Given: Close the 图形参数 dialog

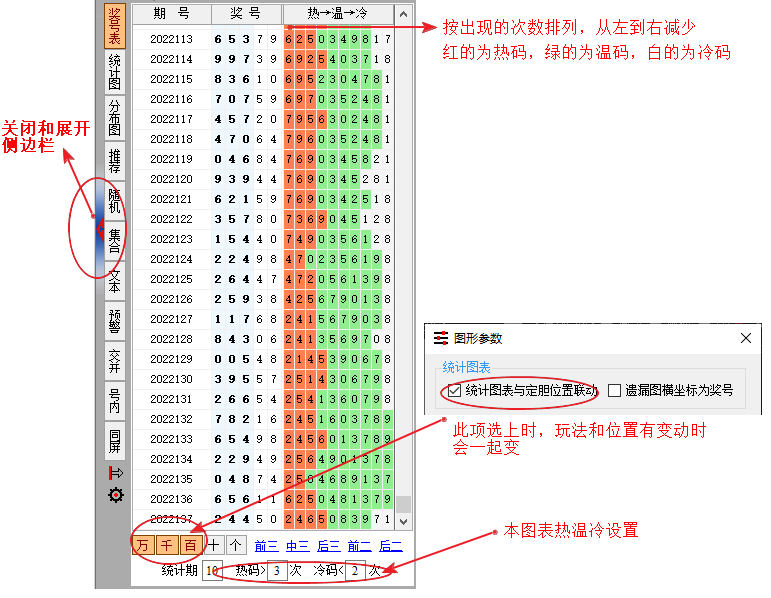Looking at the screenshot, I should pos(745,339).
